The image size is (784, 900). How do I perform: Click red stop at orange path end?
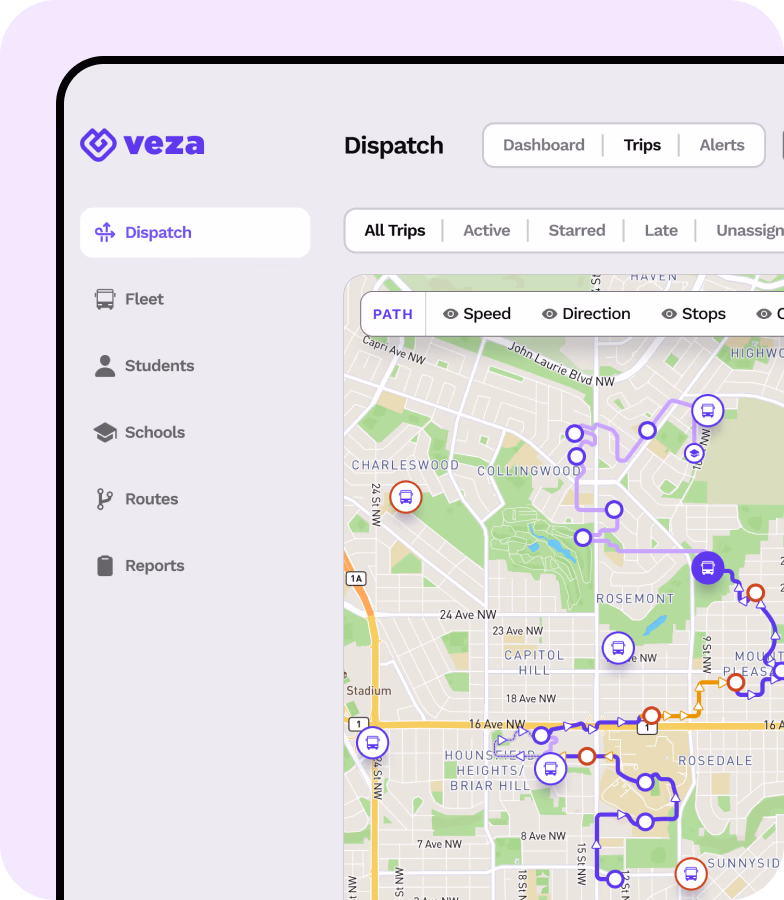point(736,682)
